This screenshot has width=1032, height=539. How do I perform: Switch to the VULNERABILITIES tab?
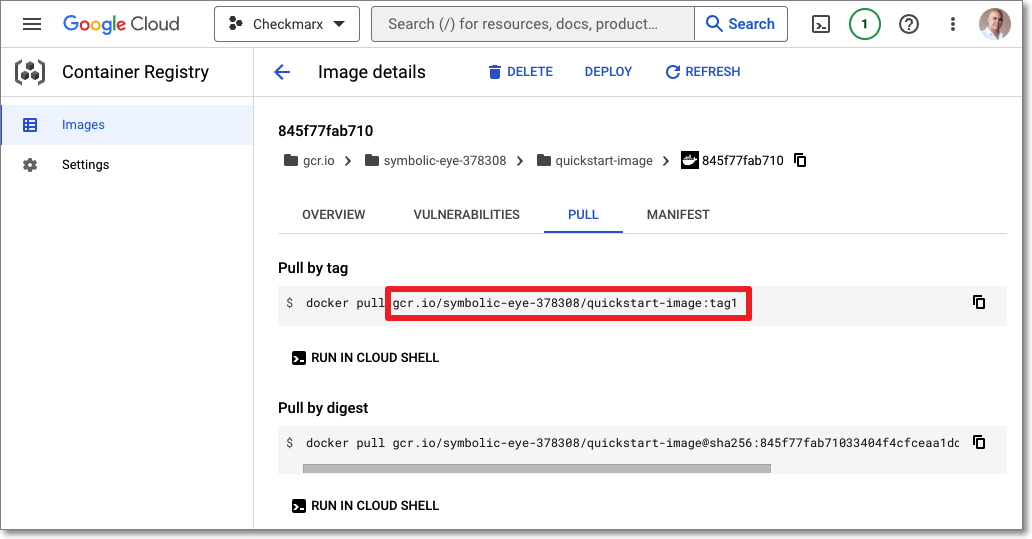coord(467,215)
